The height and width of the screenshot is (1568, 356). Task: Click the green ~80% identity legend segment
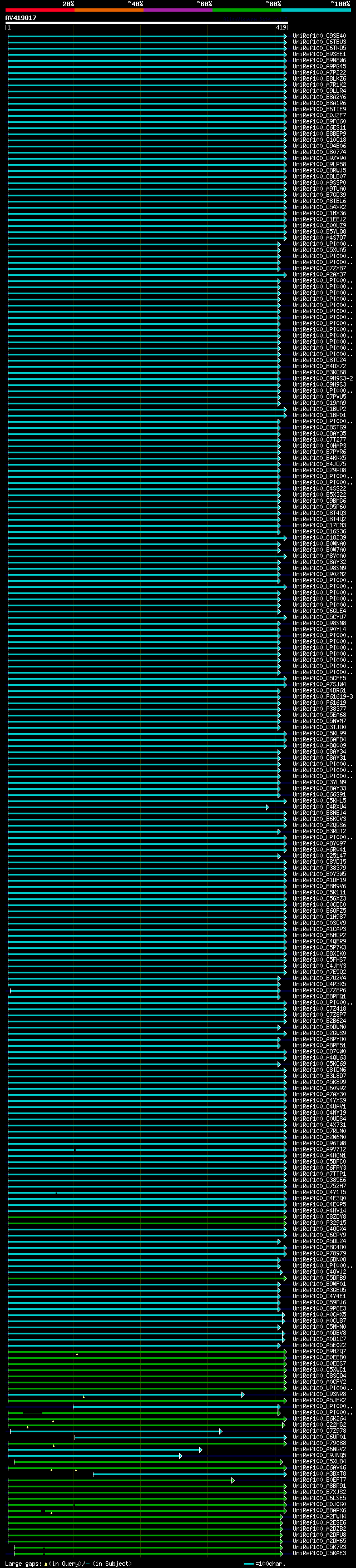point(247,10)
